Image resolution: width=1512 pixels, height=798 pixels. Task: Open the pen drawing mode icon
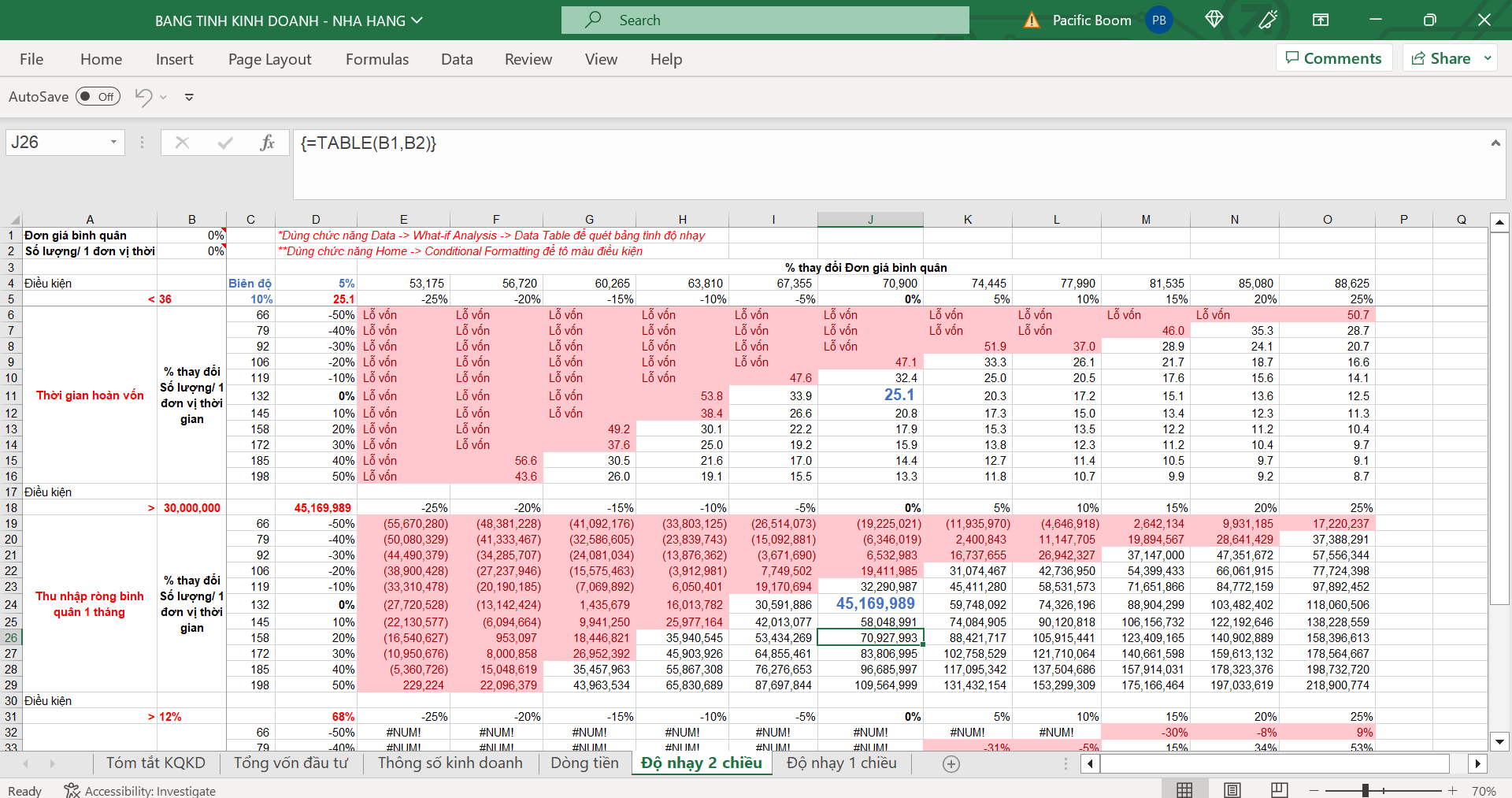point(1268,20)
